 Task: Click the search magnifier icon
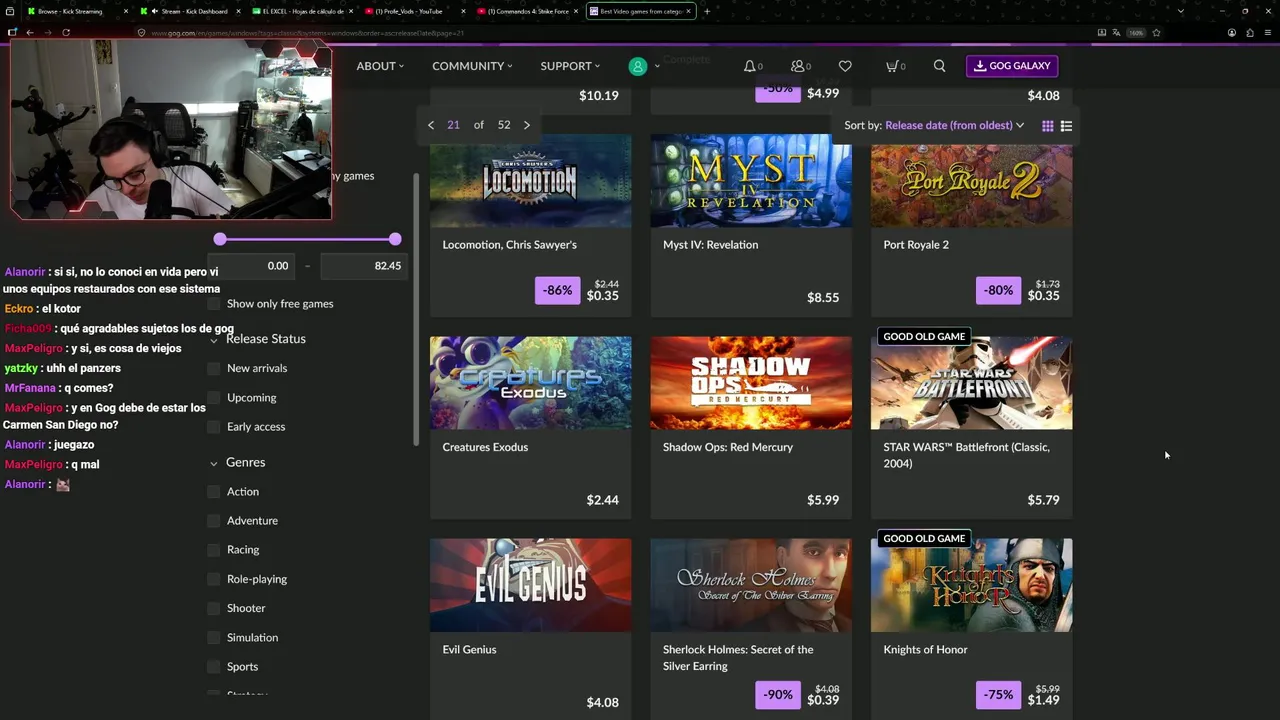[x=939, y=66]
